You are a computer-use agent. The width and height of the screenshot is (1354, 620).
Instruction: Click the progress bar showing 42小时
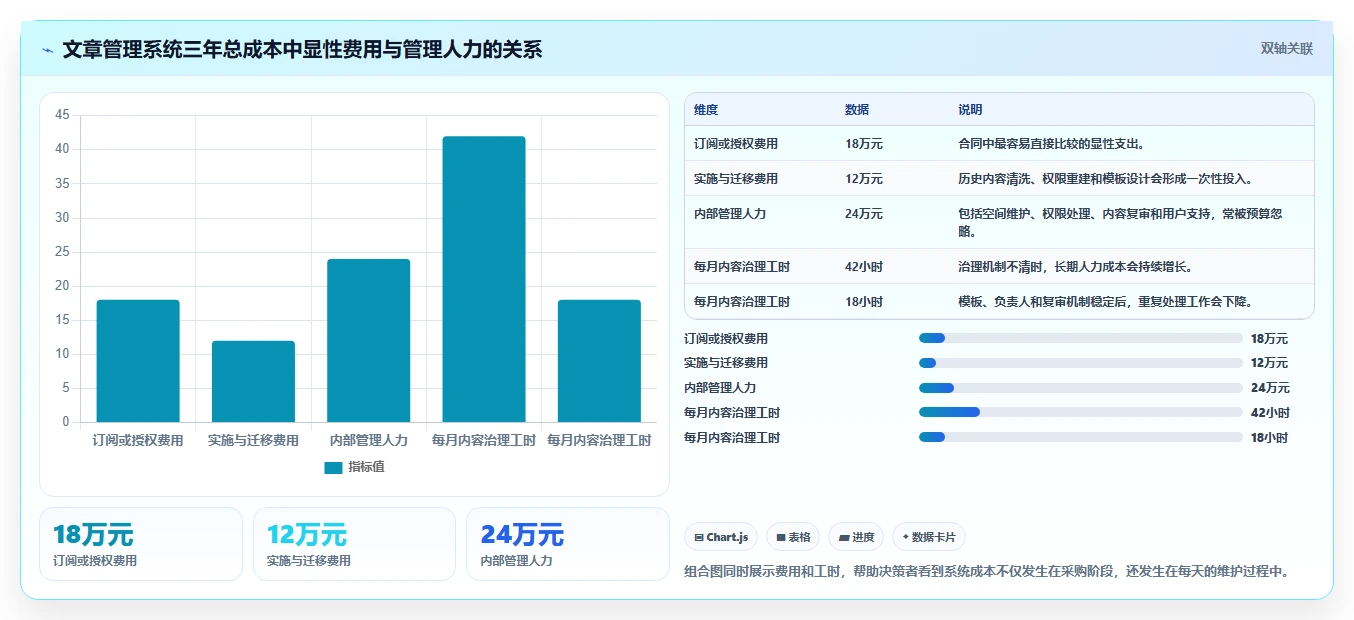click(1080, 412)
